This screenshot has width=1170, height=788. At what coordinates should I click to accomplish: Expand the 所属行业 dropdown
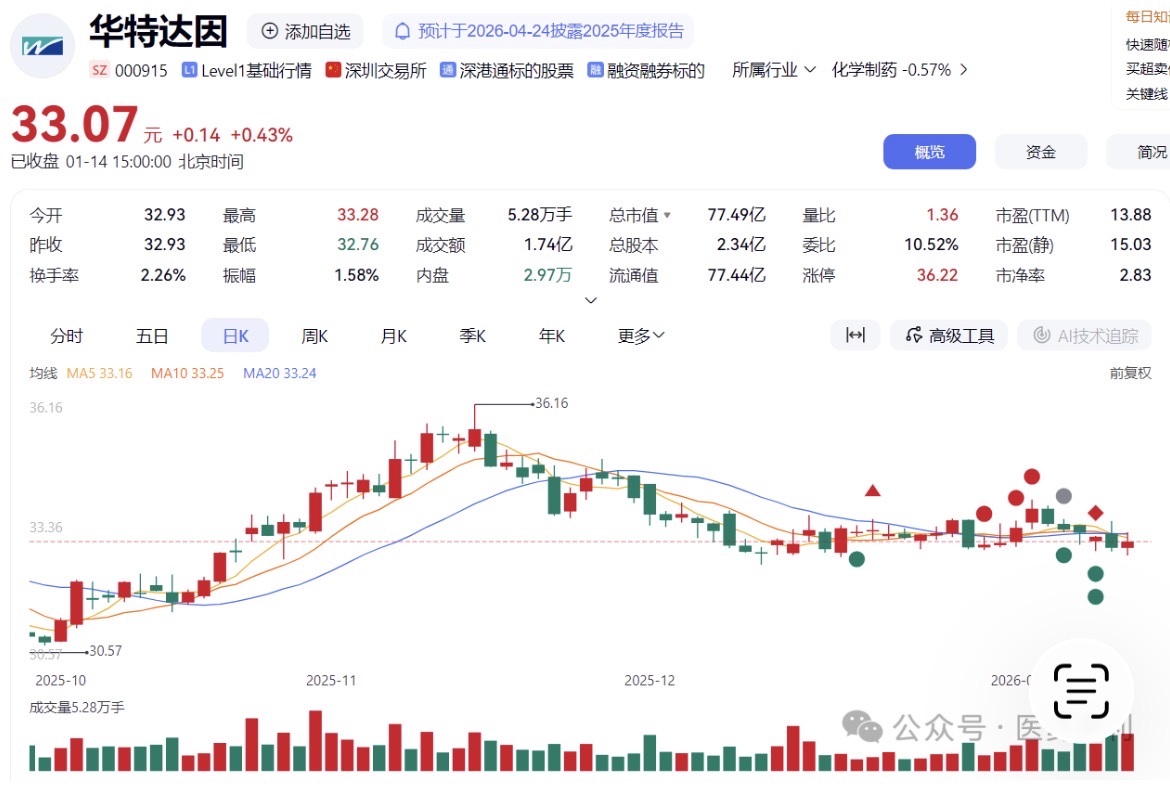click(774, 70)
